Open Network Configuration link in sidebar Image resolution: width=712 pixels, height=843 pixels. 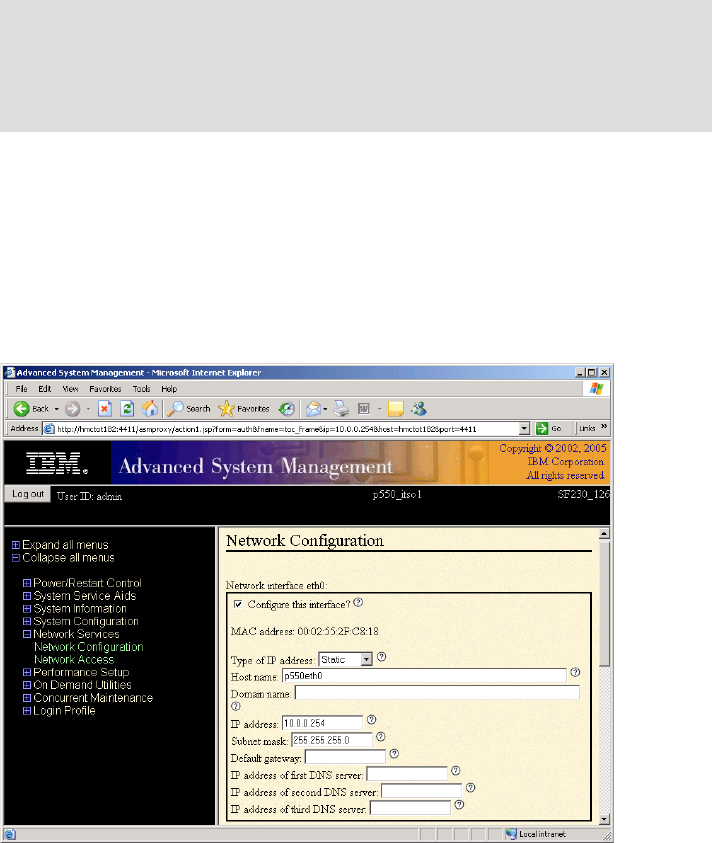click(89, 647)
